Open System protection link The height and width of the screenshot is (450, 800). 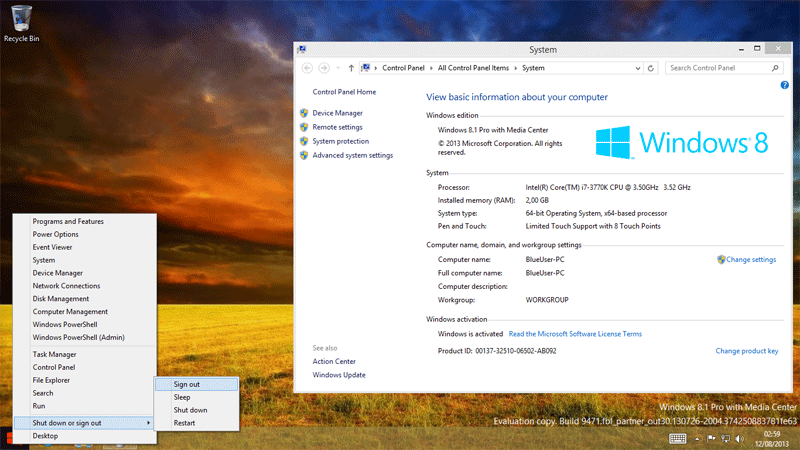(340, 141)
